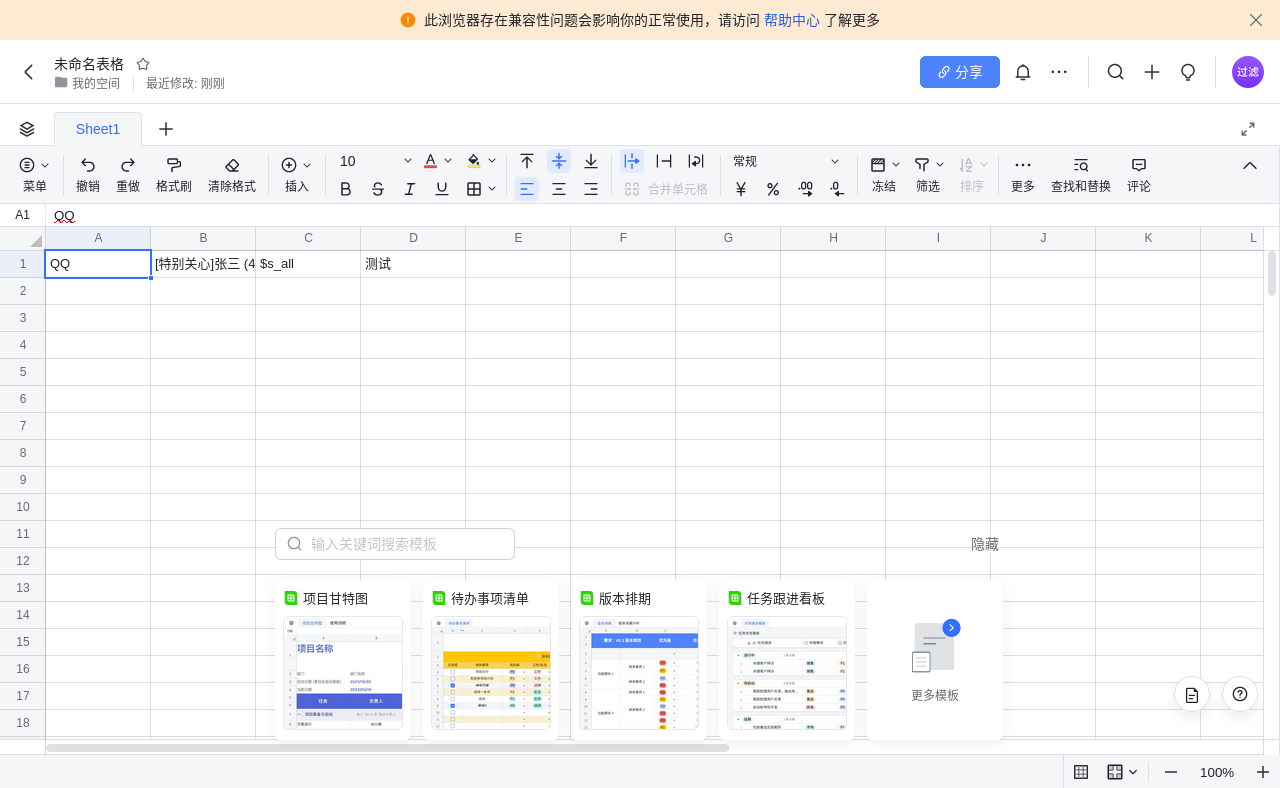Open the 任务跟进看板 template
Screen dimensions: 1280x788
click(x=787, y=660)
